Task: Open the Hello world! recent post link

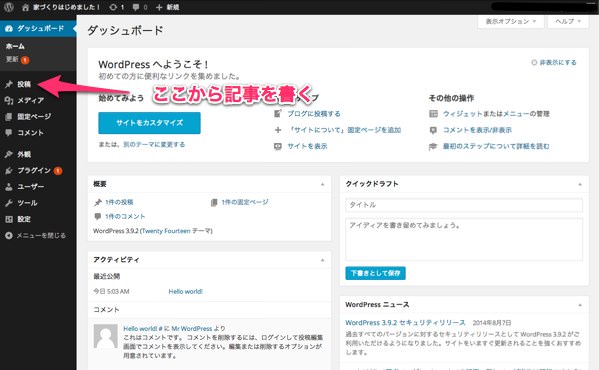Action: click(x=186, y=291)
